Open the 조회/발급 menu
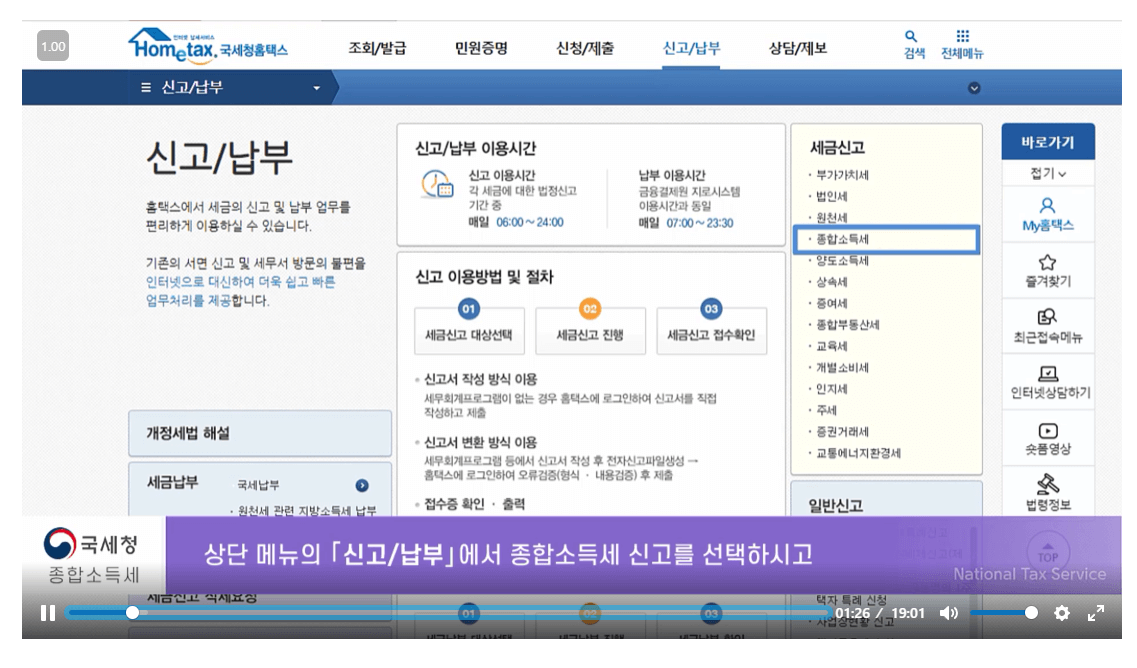 pos(377,49)
